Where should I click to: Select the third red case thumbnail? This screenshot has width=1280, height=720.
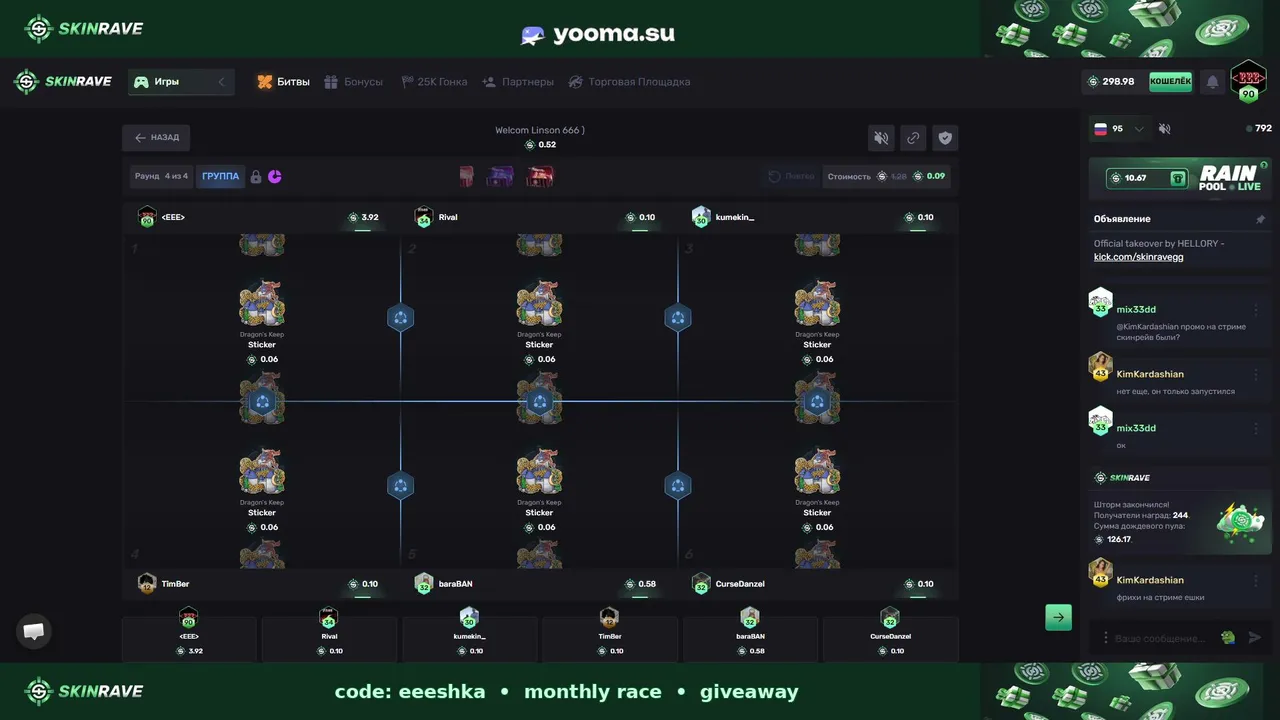pos(540,177)
